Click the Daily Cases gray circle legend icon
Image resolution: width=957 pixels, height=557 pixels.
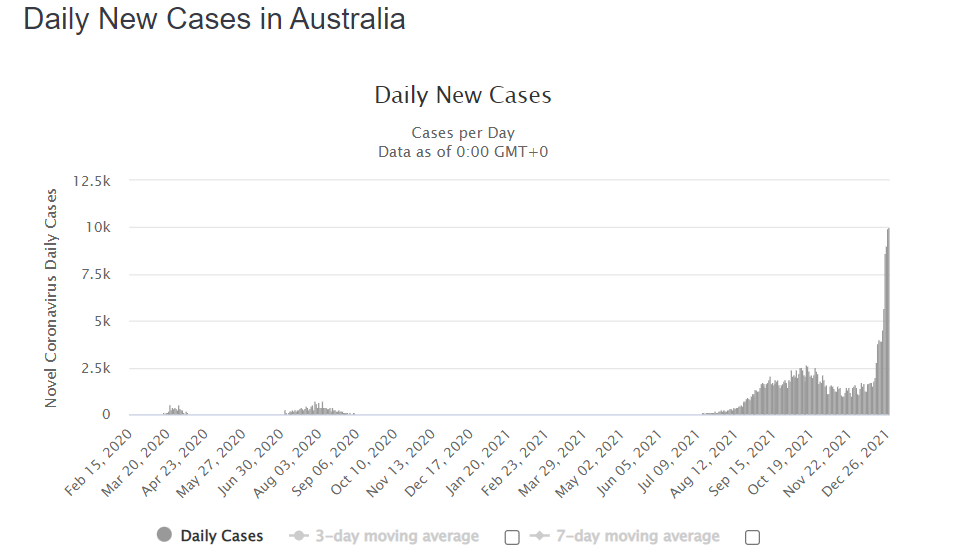pyautogui.click(x=164, y=535)
